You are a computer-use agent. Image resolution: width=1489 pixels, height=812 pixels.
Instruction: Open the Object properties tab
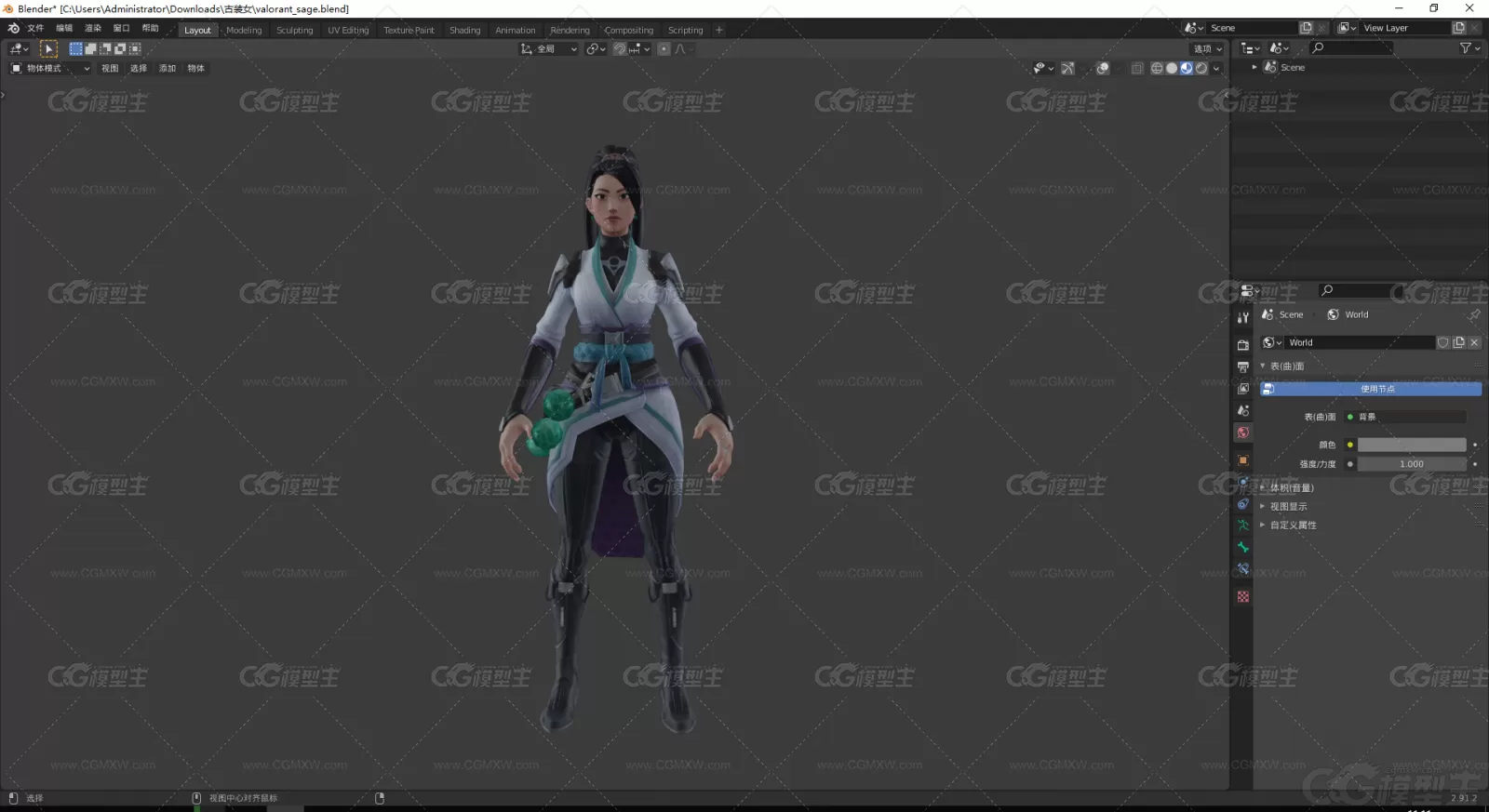click(1242, 460)
